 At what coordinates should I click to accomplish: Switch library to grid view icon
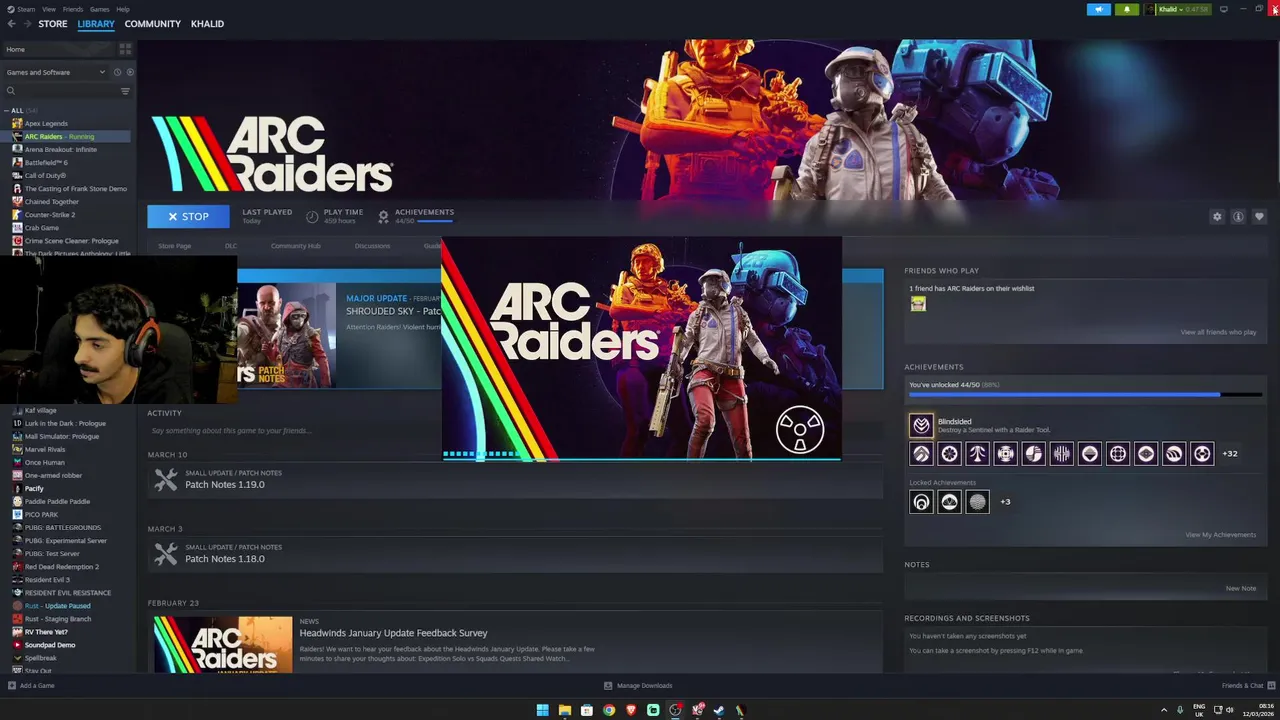pyautogui.click(x=125, y=49)
